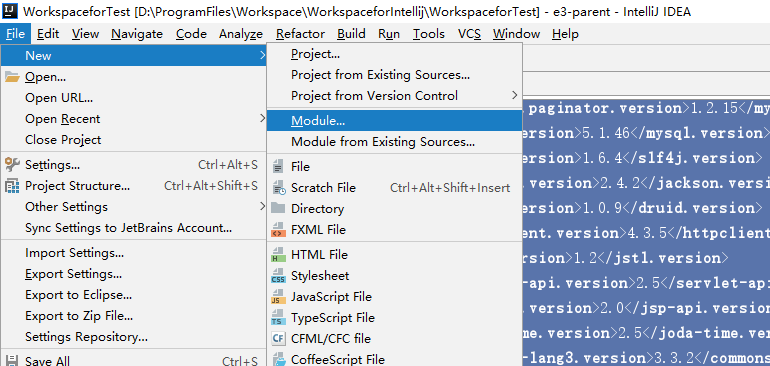Screen dimensions: 770x366
Task: Click the Open folder icon
Action: pyautogui.click(x=12, y=77)
